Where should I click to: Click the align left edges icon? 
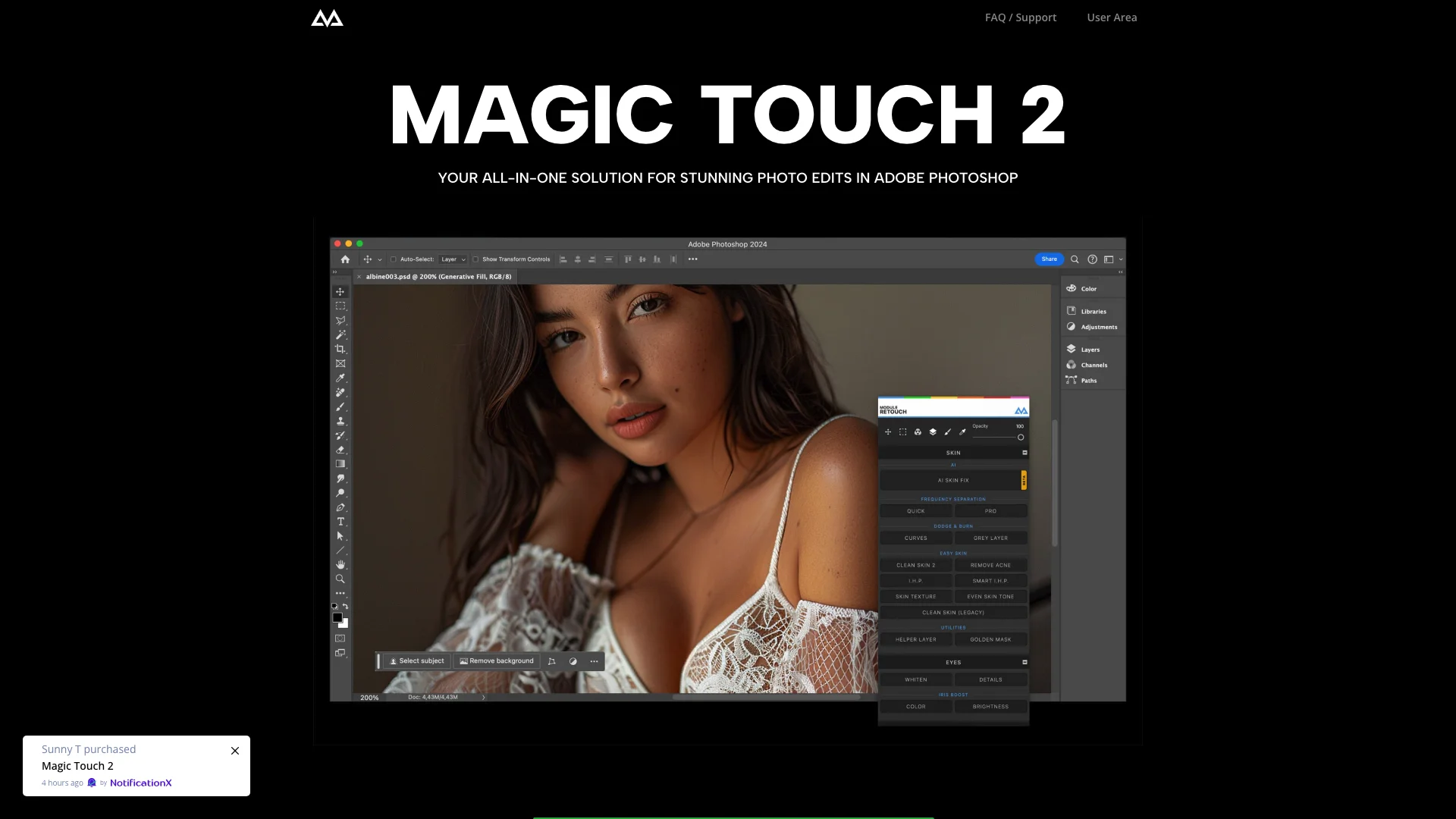click(x=563, y=259)
